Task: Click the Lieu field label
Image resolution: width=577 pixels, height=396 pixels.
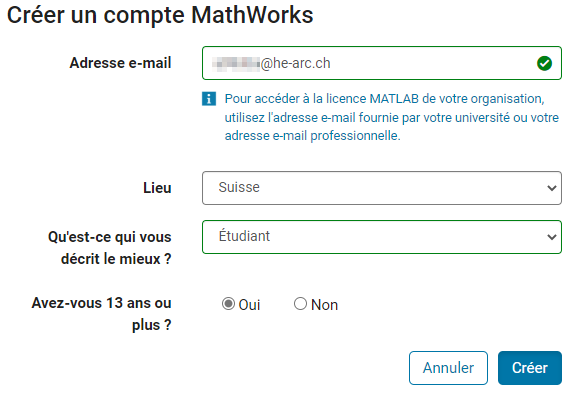Action: pos(157,188)
